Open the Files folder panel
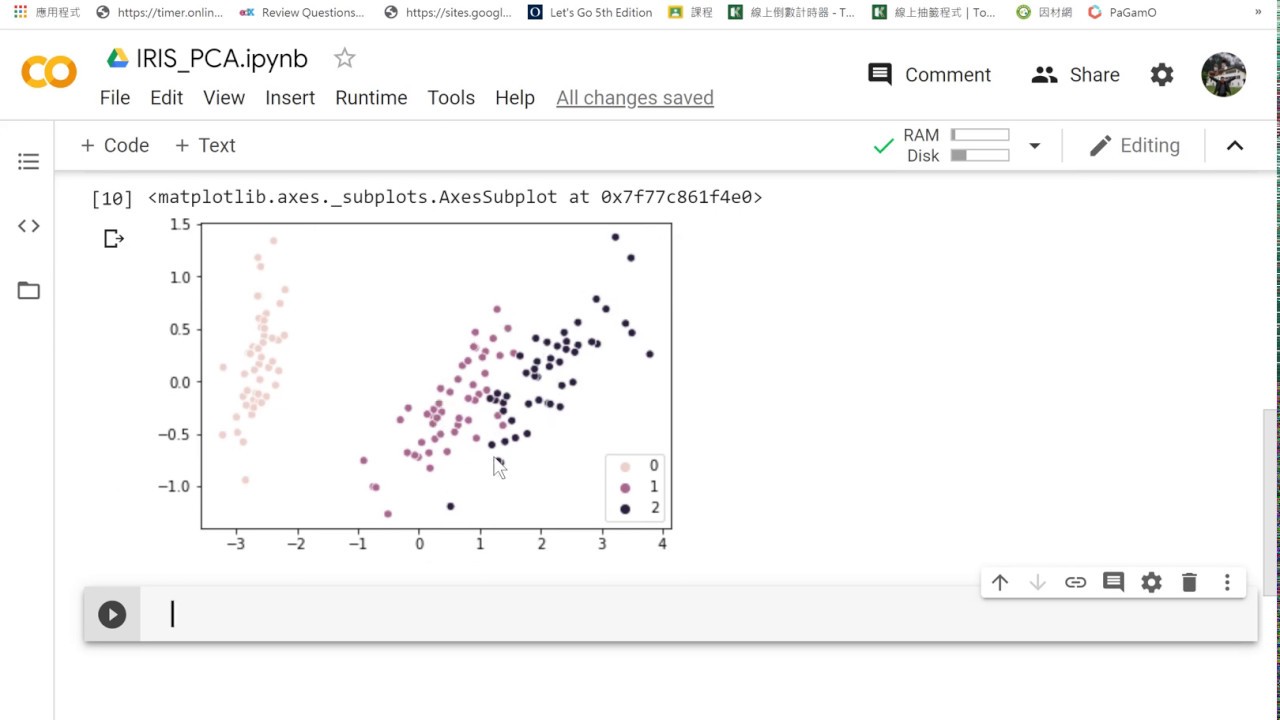1280x720 pixels. coord(28,291)
